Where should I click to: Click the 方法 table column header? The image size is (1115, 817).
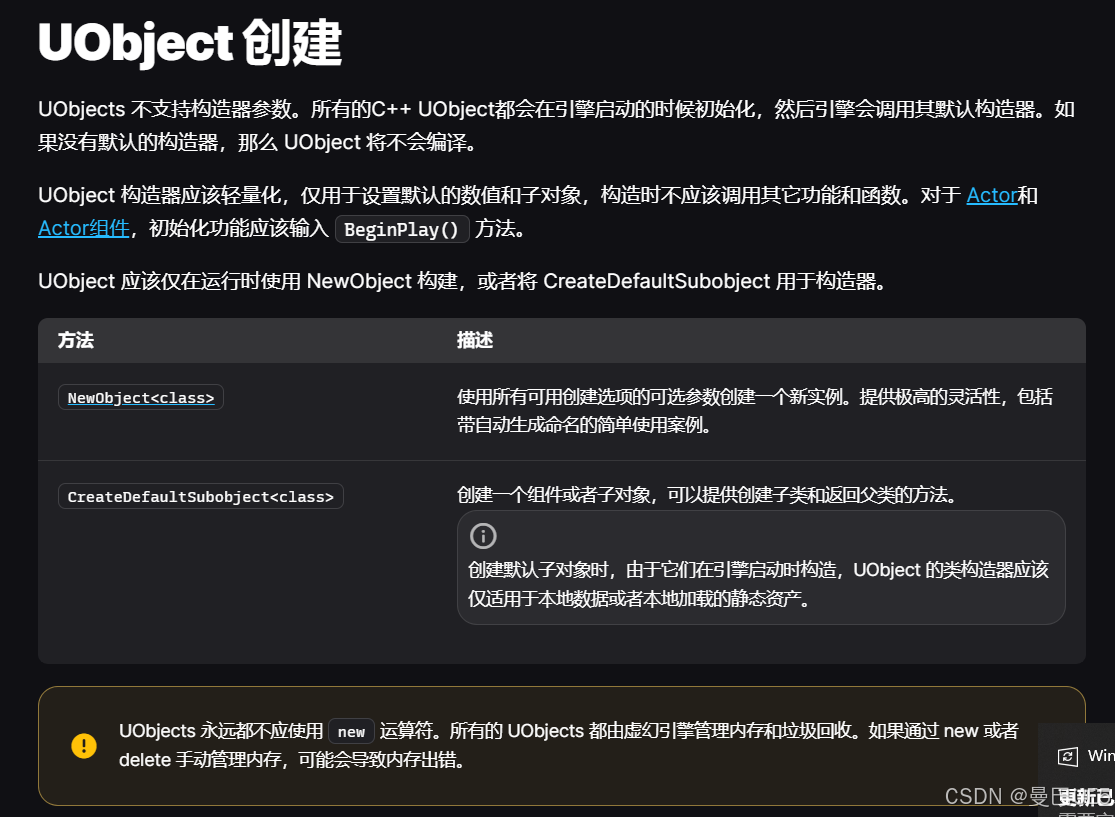[76, 340]
